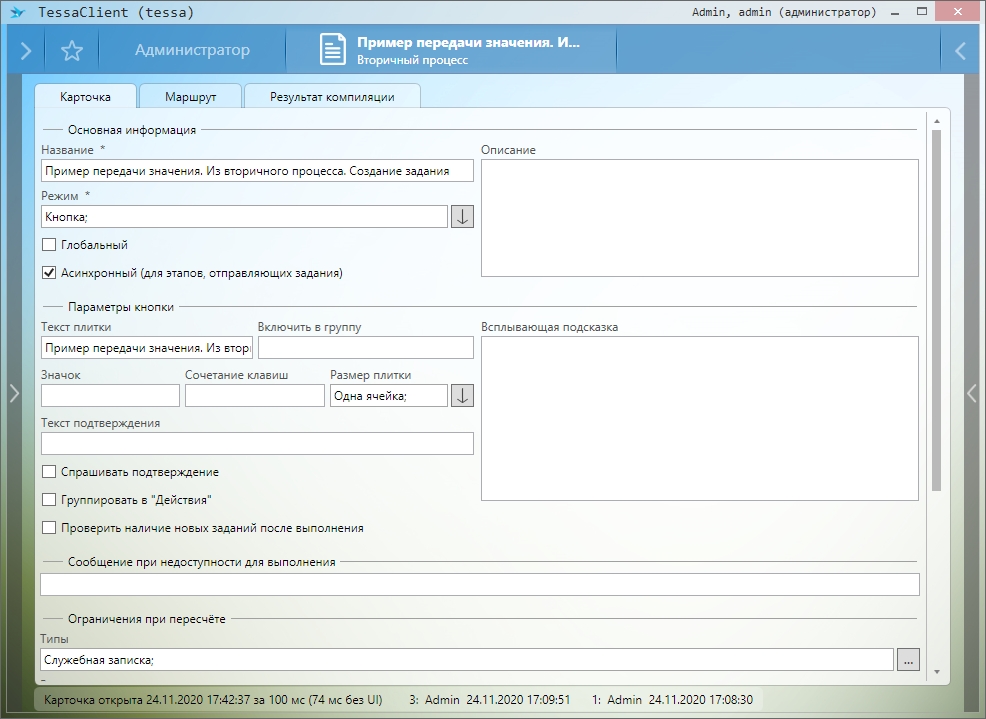Click the favorites star icon

(x=71, y=51)
